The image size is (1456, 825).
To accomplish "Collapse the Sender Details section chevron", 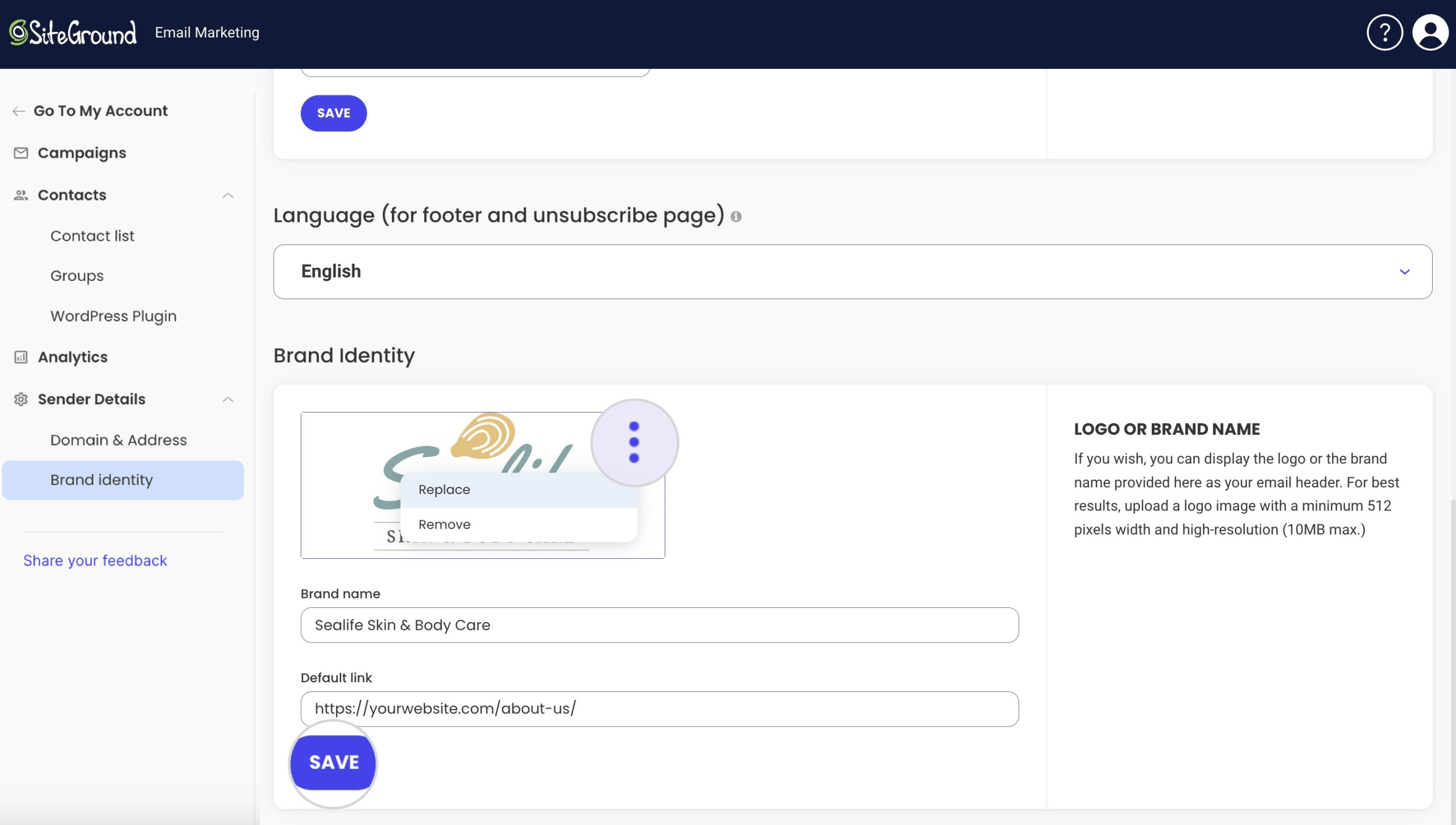I will [x=227, y=399].
